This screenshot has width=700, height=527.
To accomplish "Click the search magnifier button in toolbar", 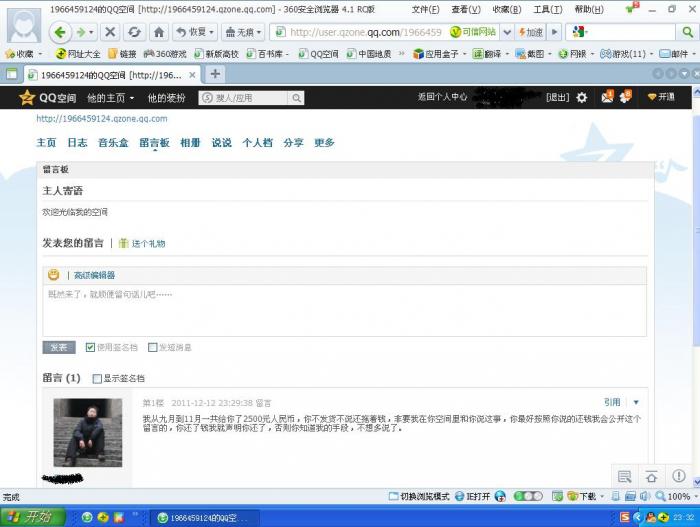I will (x=688, y=32).
